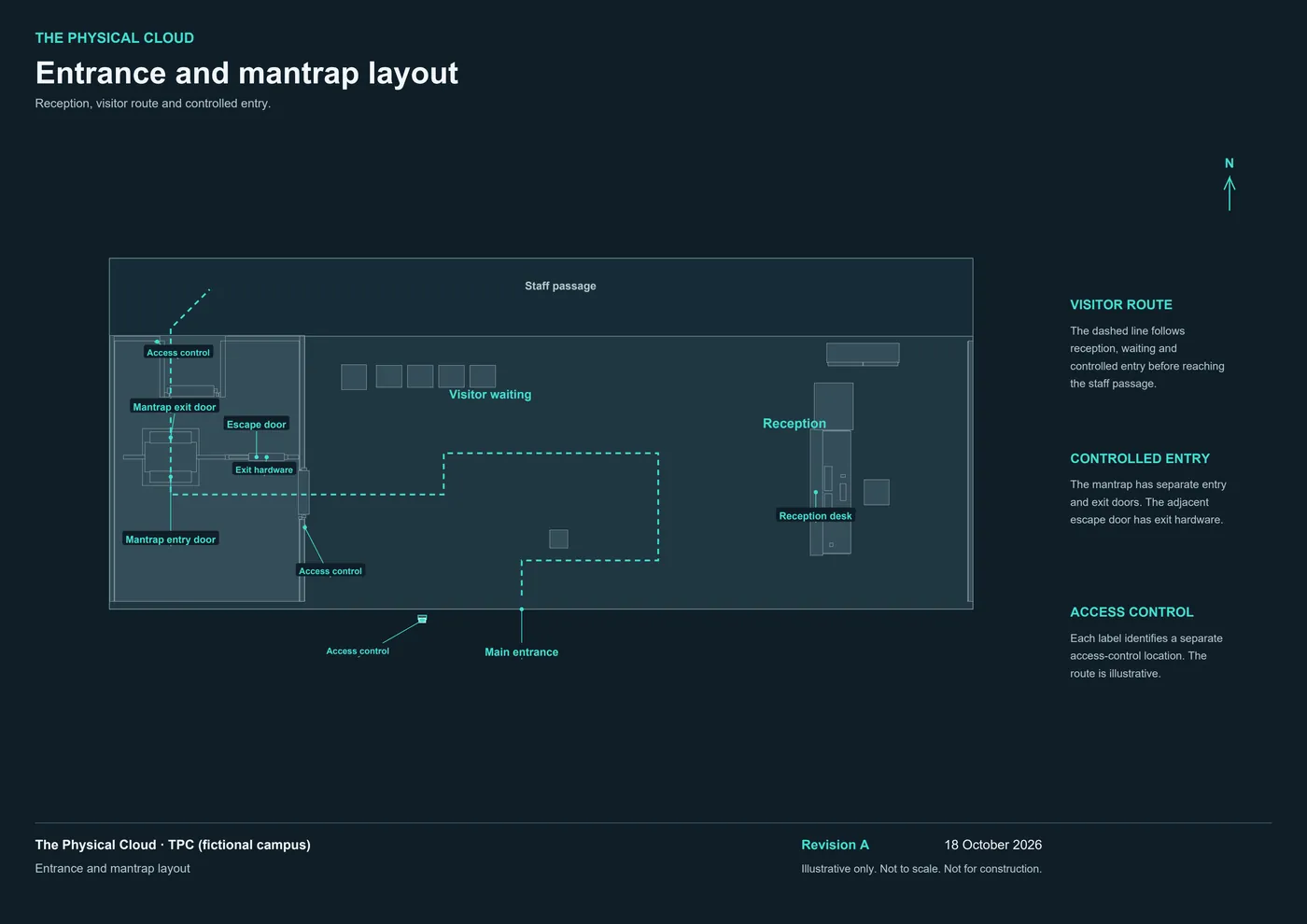Click the 'Exit hardware' callout label
Viewport: 1307px width, 924px height.
coord(264,469)
